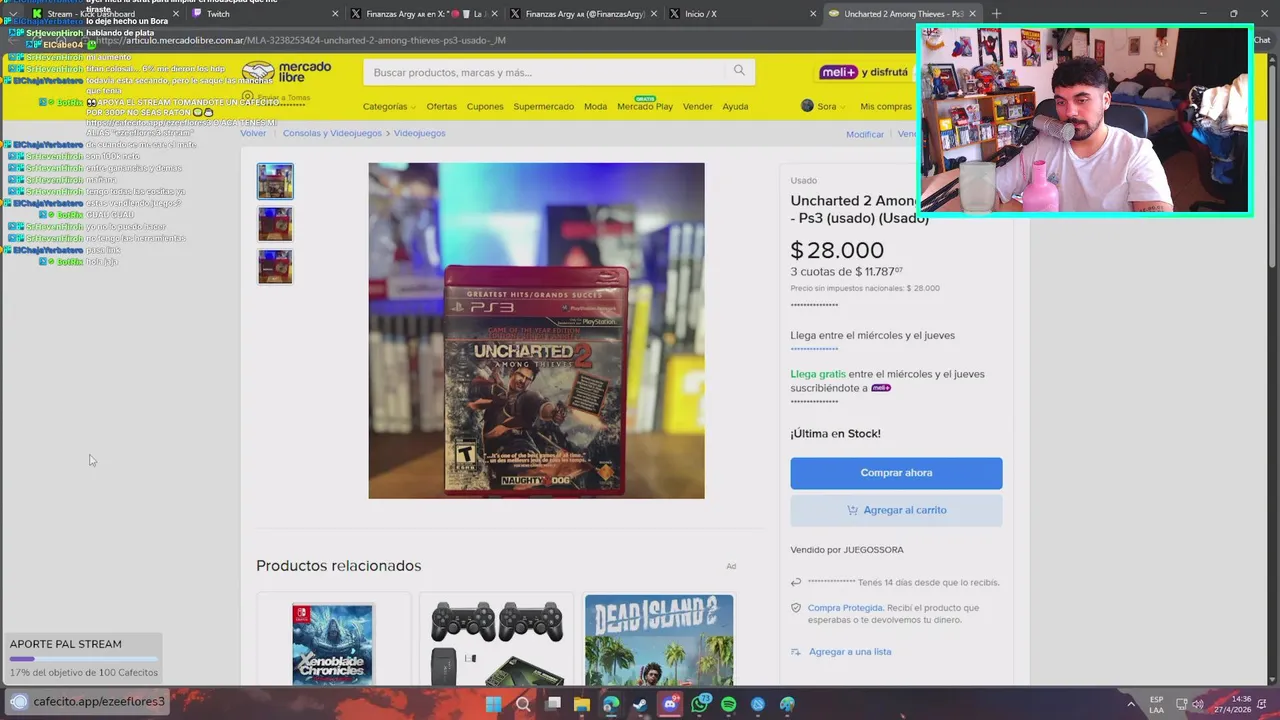The image size is (1280, 720).
Task: Open the Mercado Libre logo home link
Action: click(287, 72)
